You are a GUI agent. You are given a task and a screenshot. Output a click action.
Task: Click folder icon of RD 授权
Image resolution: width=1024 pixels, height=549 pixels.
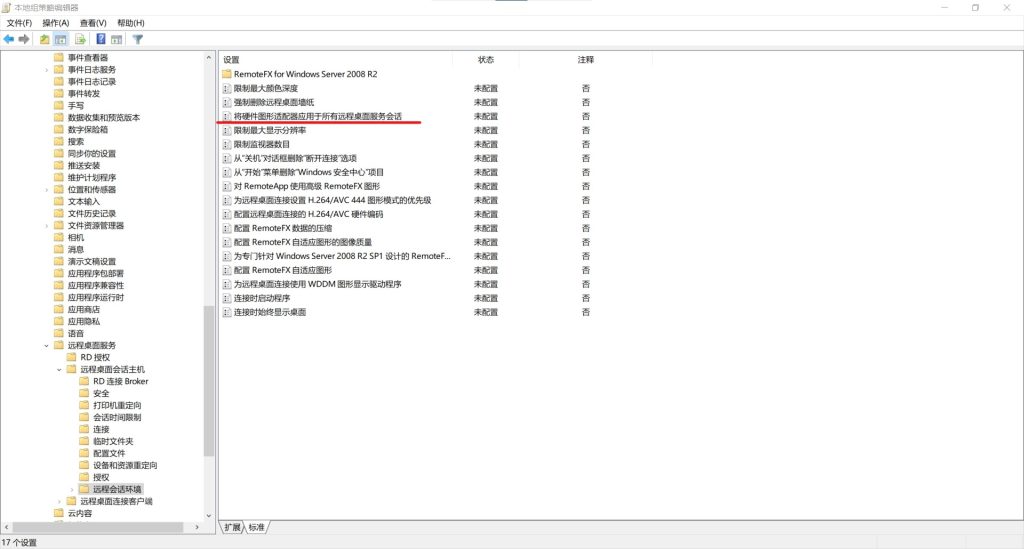point(71,357)
